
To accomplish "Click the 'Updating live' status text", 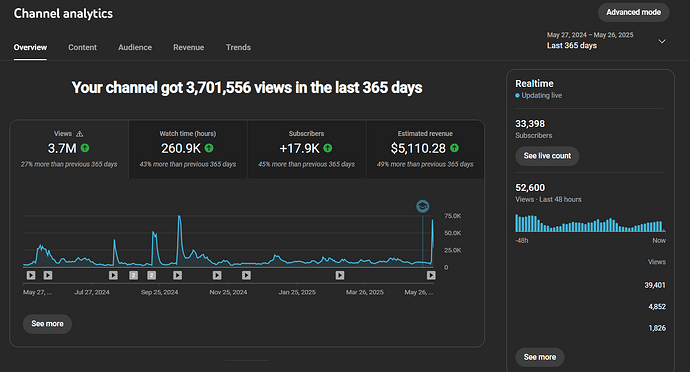I will pyautogui.click(x=541, y=96).
